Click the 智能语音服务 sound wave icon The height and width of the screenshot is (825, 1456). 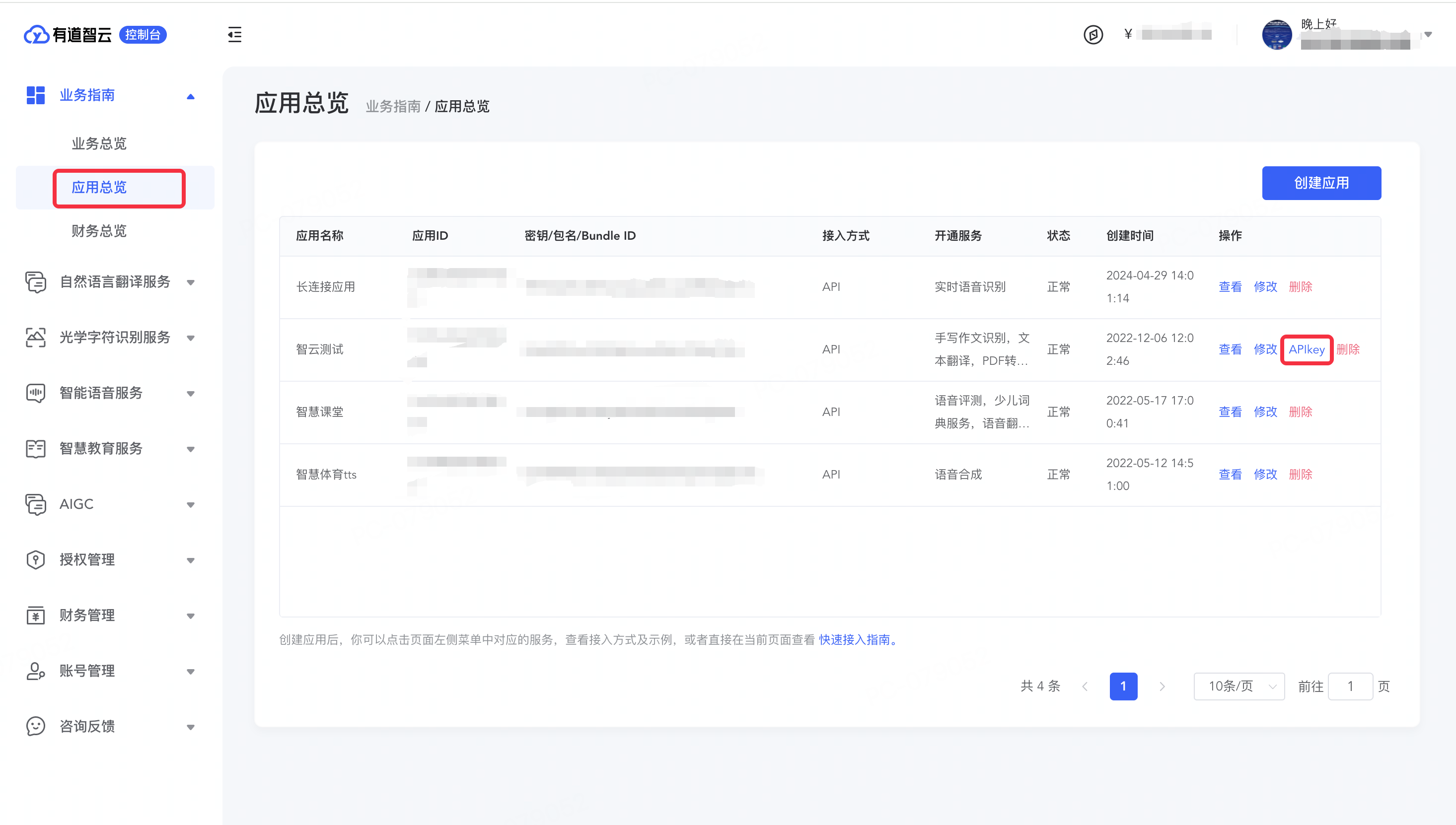(35, 393)
